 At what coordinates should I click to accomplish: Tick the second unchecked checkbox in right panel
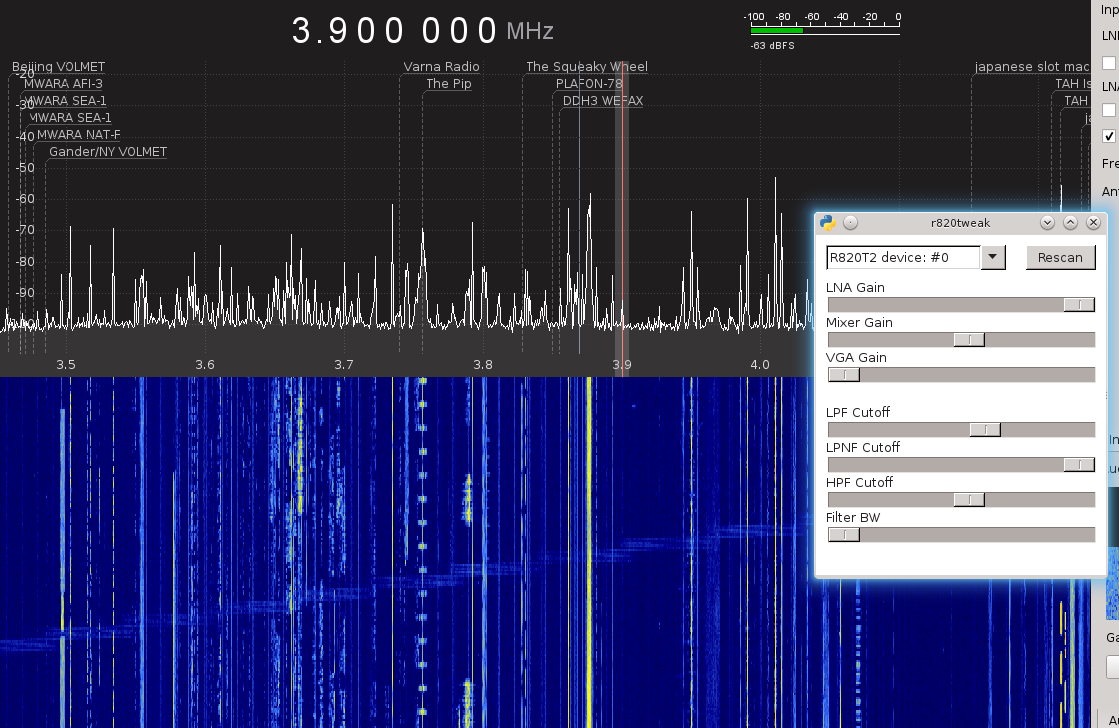1108,110
